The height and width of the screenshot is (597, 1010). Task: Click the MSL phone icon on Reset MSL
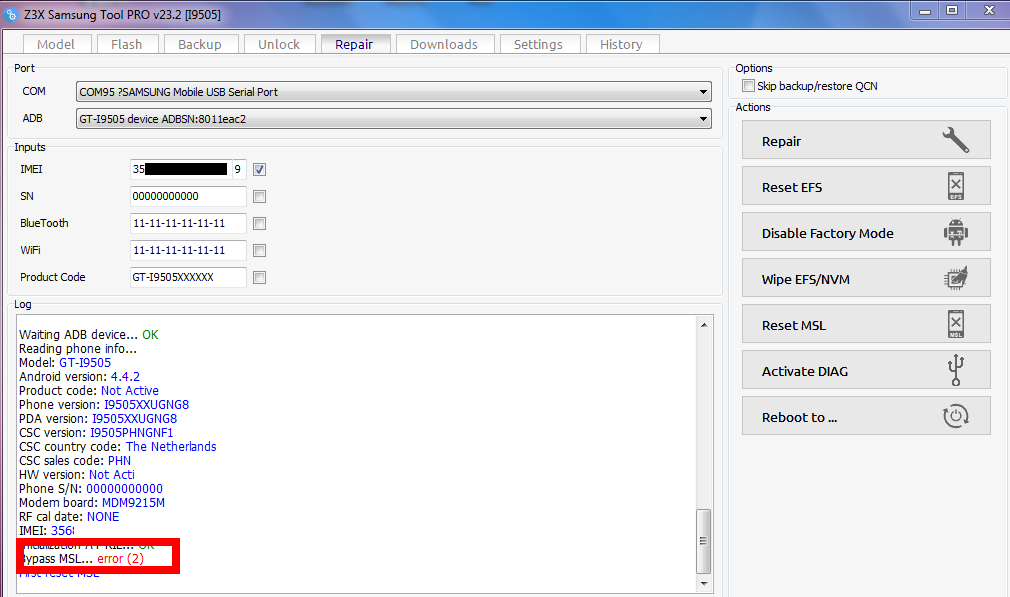[x=956, y=324]
